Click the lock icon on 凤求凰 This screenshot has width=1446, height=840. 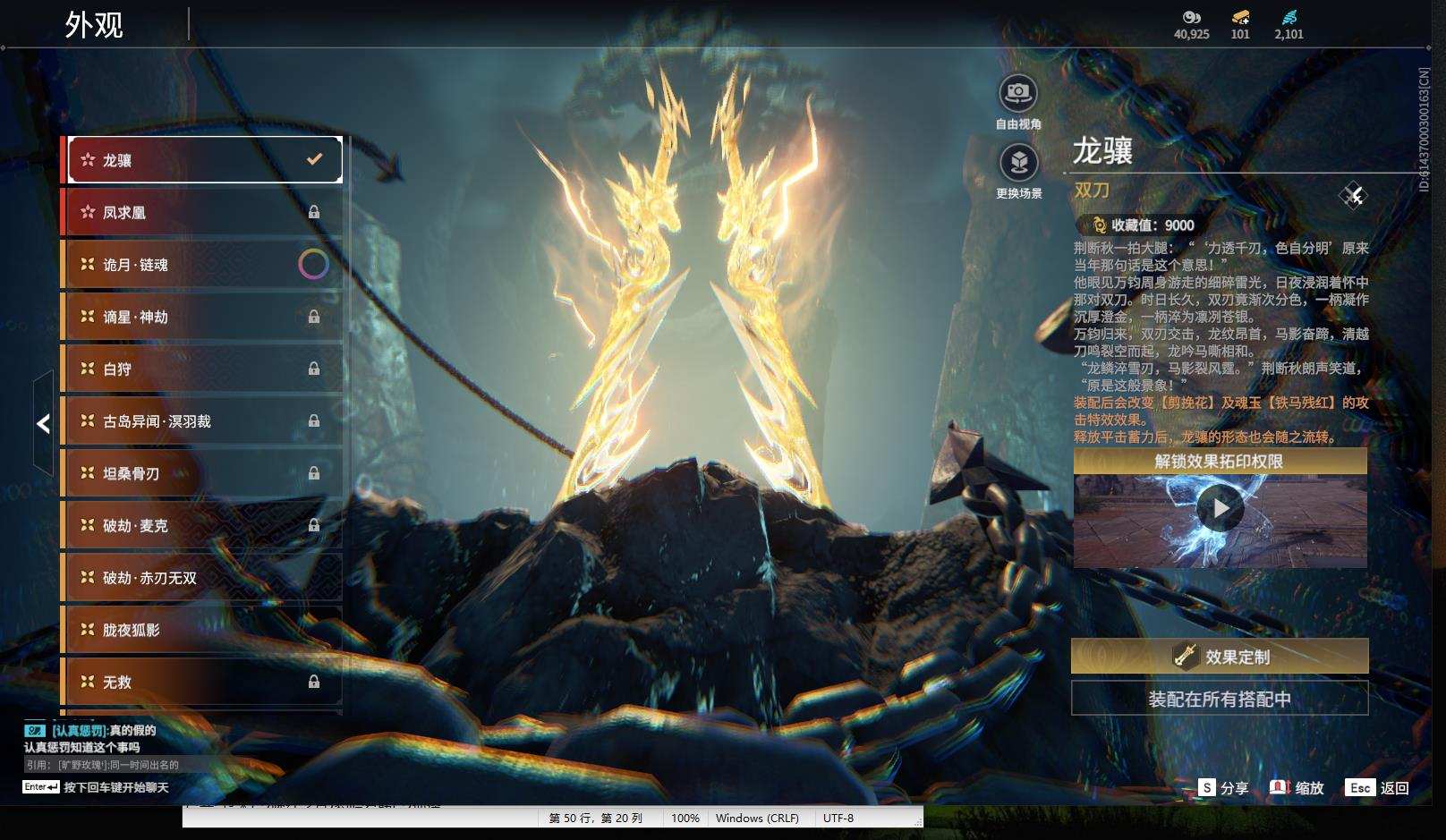pyautogui.click(x=314, y=212)
